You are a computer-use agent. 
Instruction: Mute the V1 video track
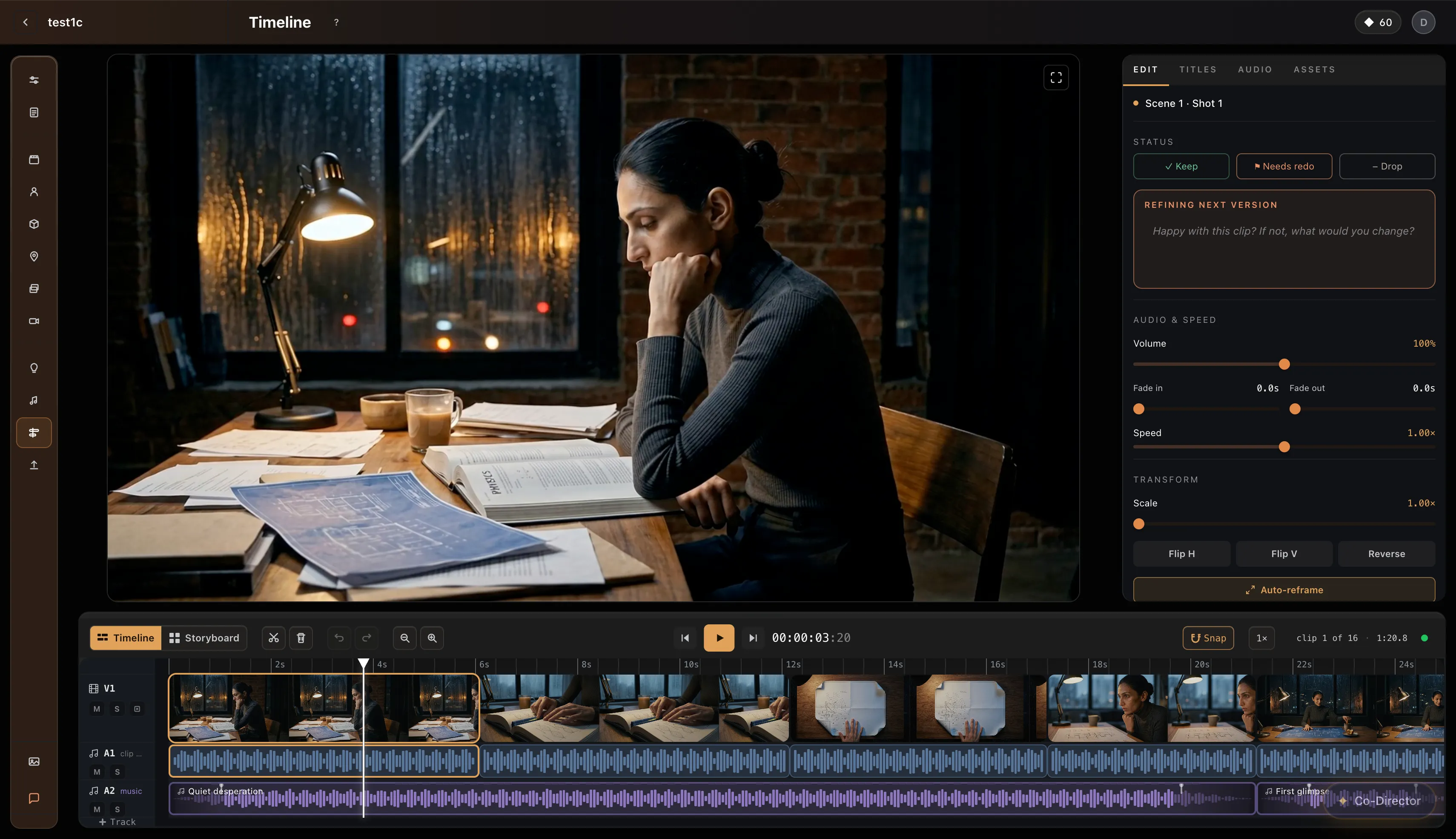pyautogui.click(x=97, y=709)
